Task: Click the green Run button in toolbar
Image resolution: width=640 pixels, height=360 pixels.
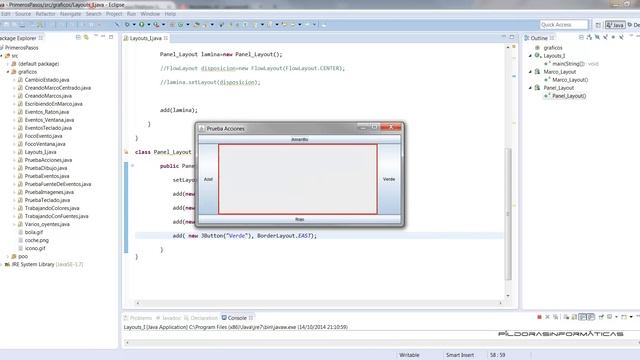Action: pos(142,24)
